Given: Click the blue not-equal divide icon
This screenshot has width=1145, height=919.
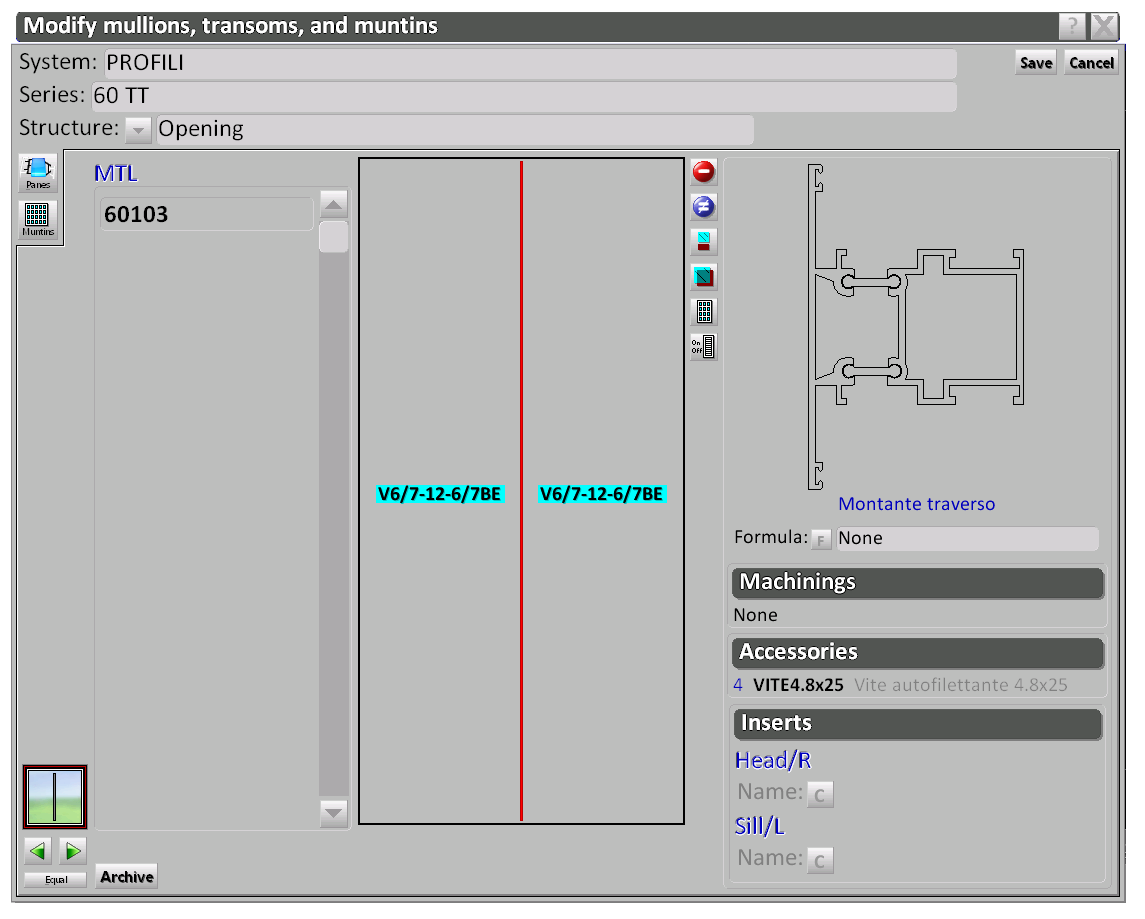Looking at the screenshot, I should tap(703, 207).
